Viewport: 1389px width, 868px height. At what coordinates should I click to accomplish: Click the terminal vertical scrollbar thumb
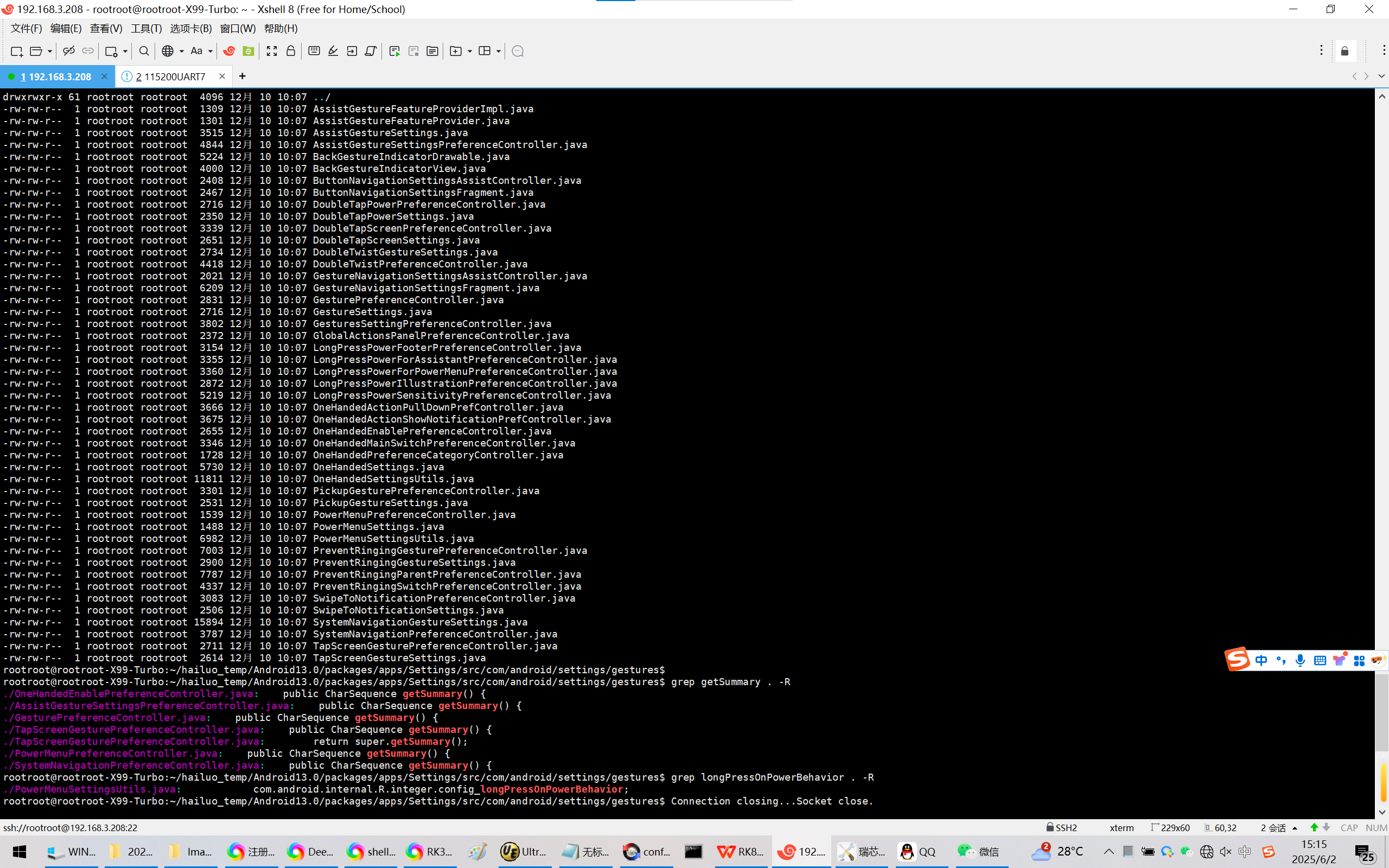(x=1381, y=712)
